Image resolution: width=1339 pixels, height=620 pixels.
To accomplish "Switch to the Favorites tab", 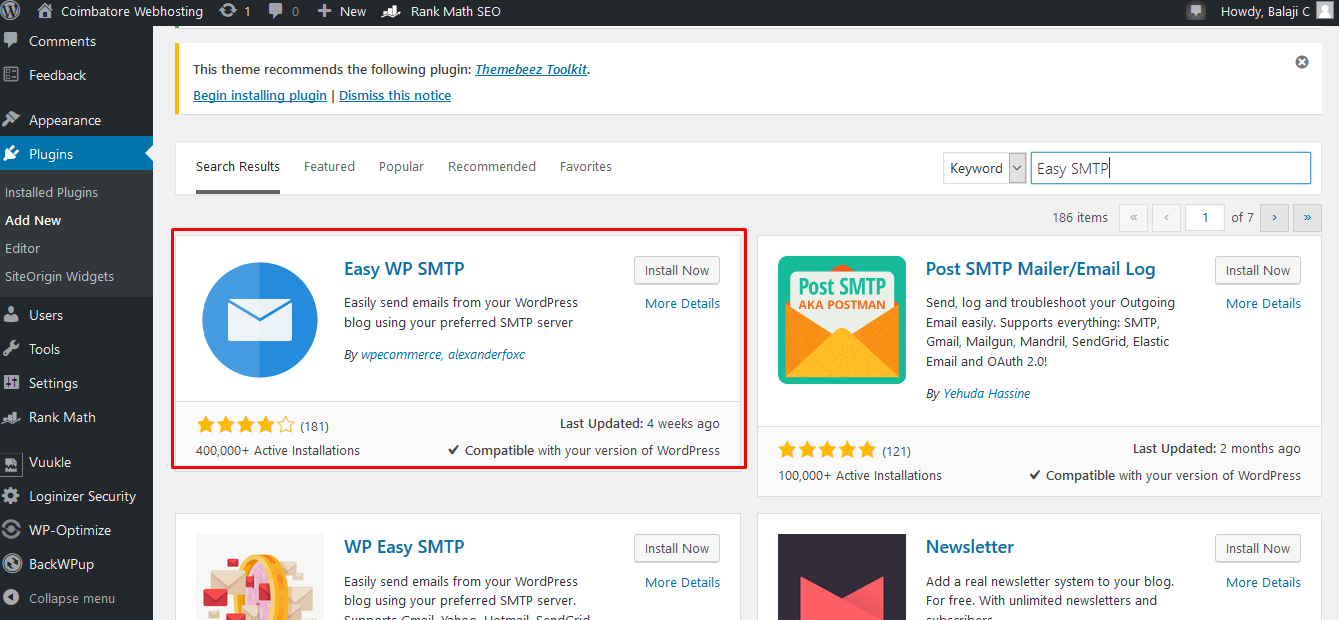I will [x=586, y=167].
